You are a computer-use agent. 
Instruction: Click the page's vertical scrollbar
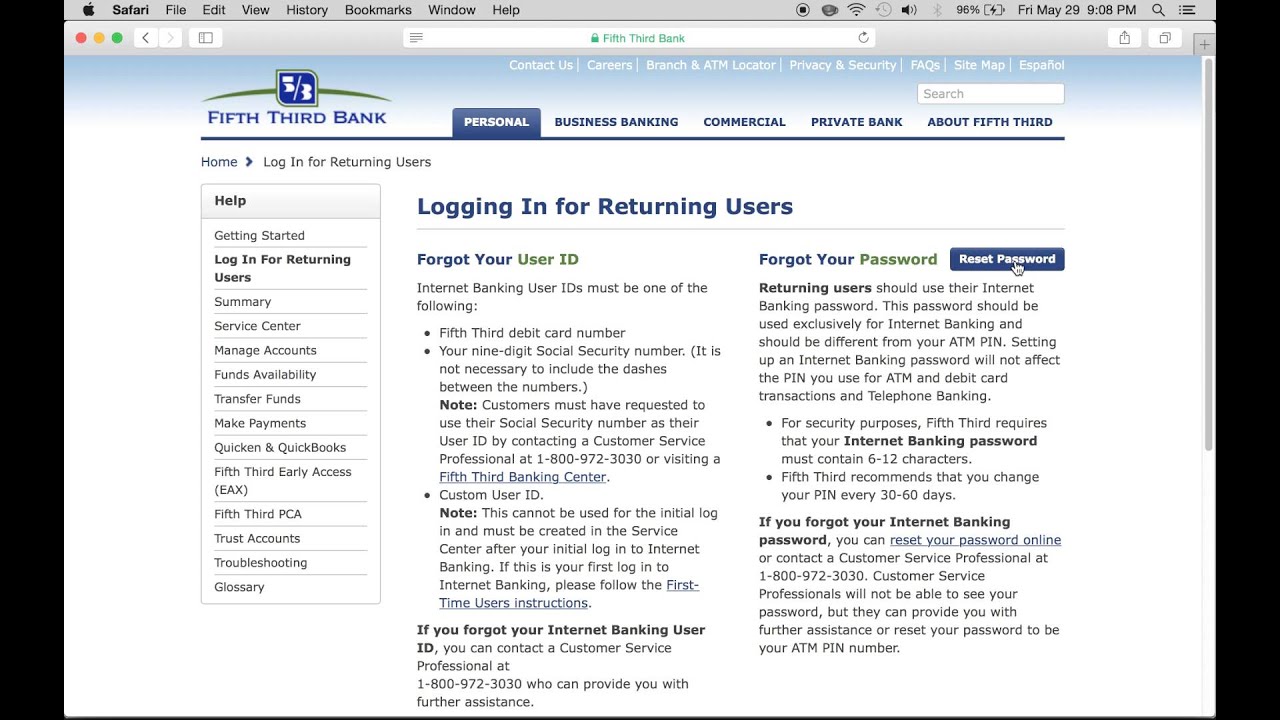tap(1208, 254)
